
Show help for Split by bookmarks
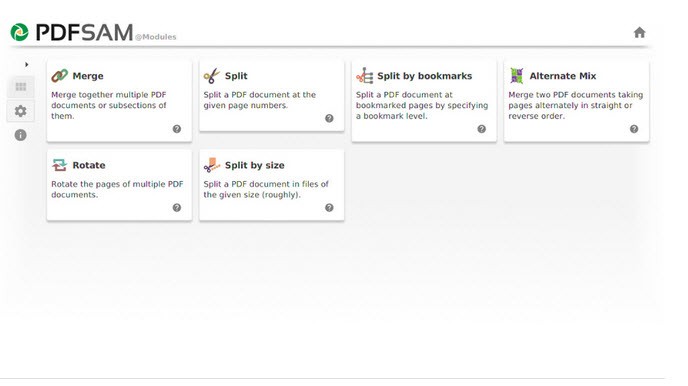click(481, 129)
